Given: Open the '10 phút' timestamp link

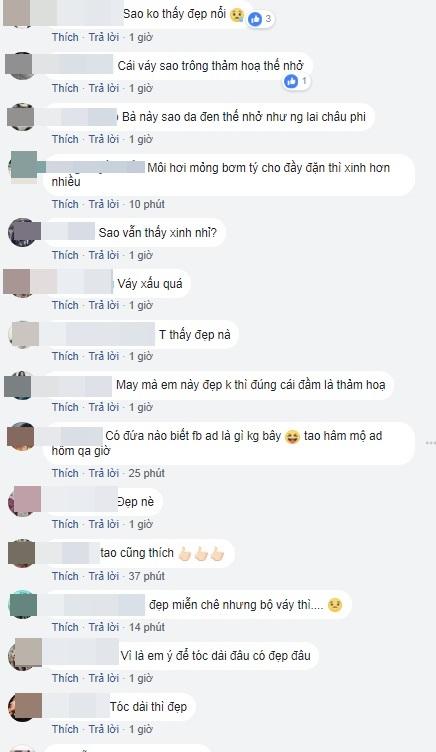Looking at the screenshot, I should pos(147,204).
